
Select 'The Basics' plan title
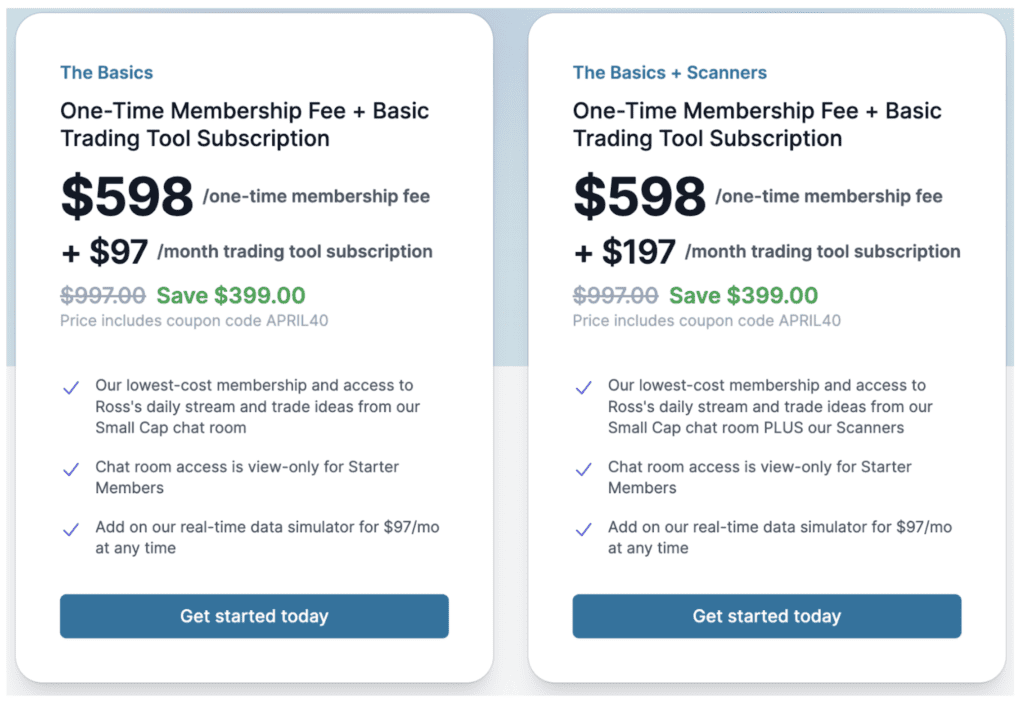[106, 73]
